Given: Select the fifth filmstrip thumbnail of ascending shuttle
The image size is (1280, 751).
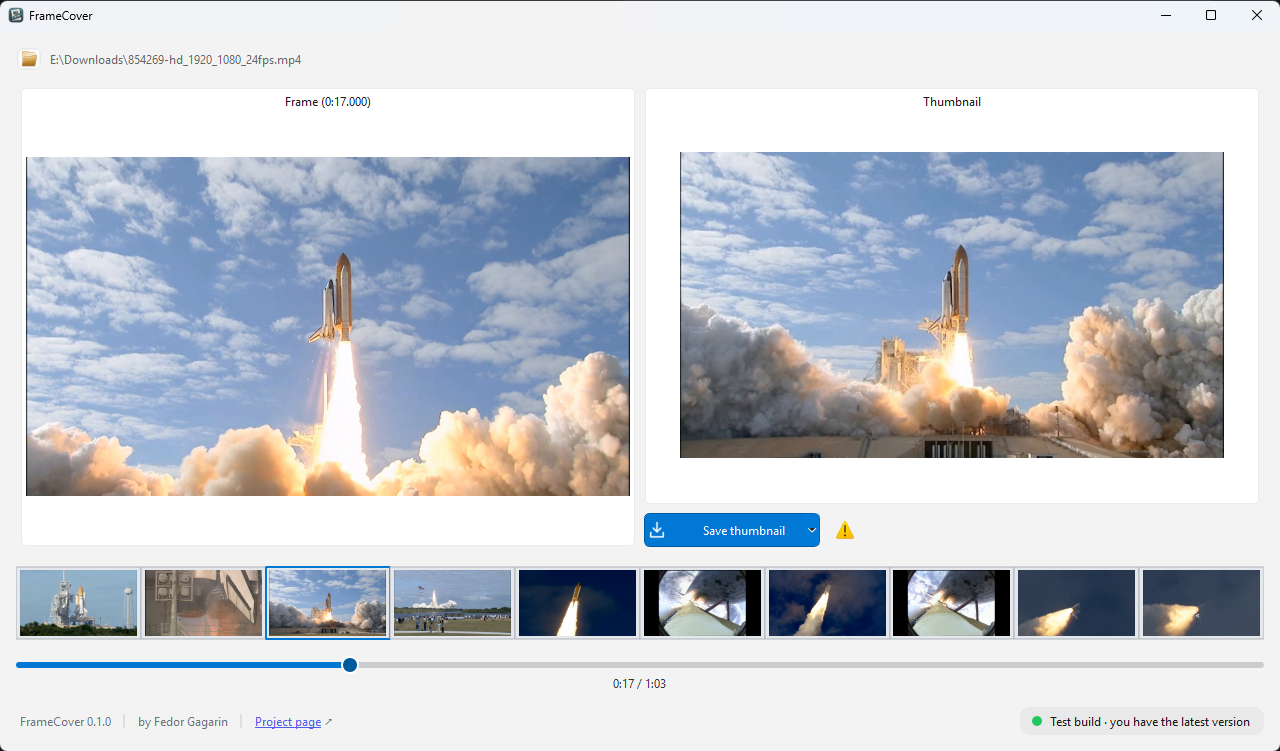Looking at the screenshot, I should 578,603.
